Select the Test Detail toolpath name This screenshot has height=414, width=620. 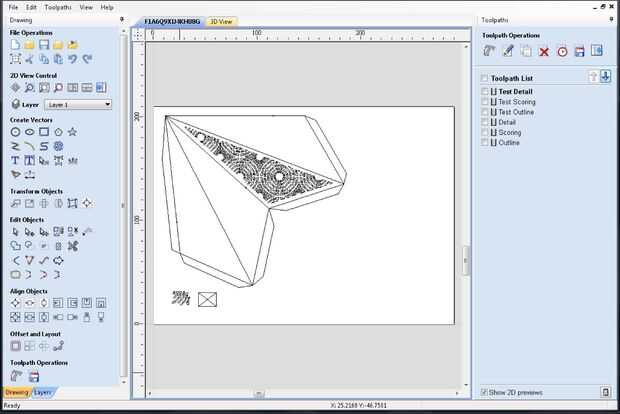(515, 91)
